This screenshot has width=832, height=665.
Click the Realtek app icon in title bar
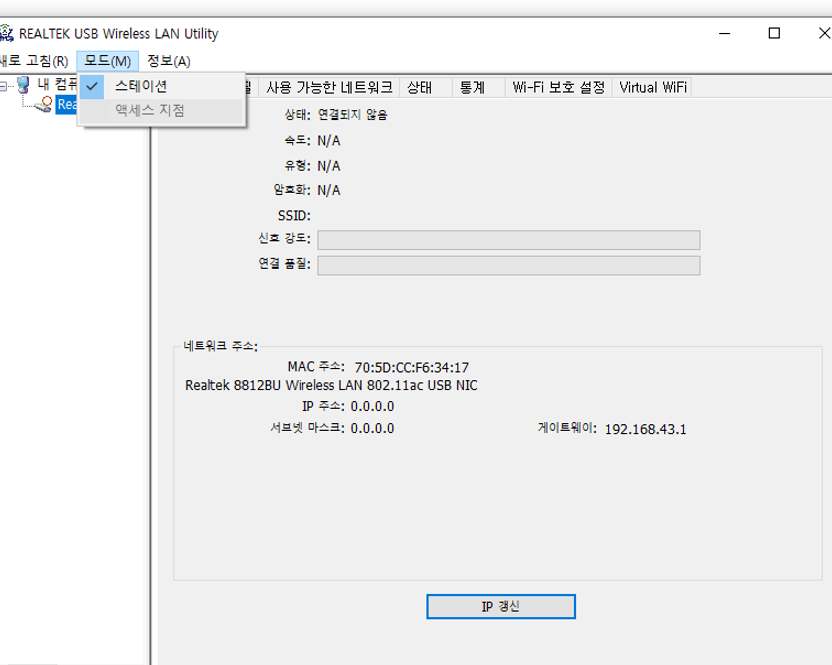[x=6, y=33]
